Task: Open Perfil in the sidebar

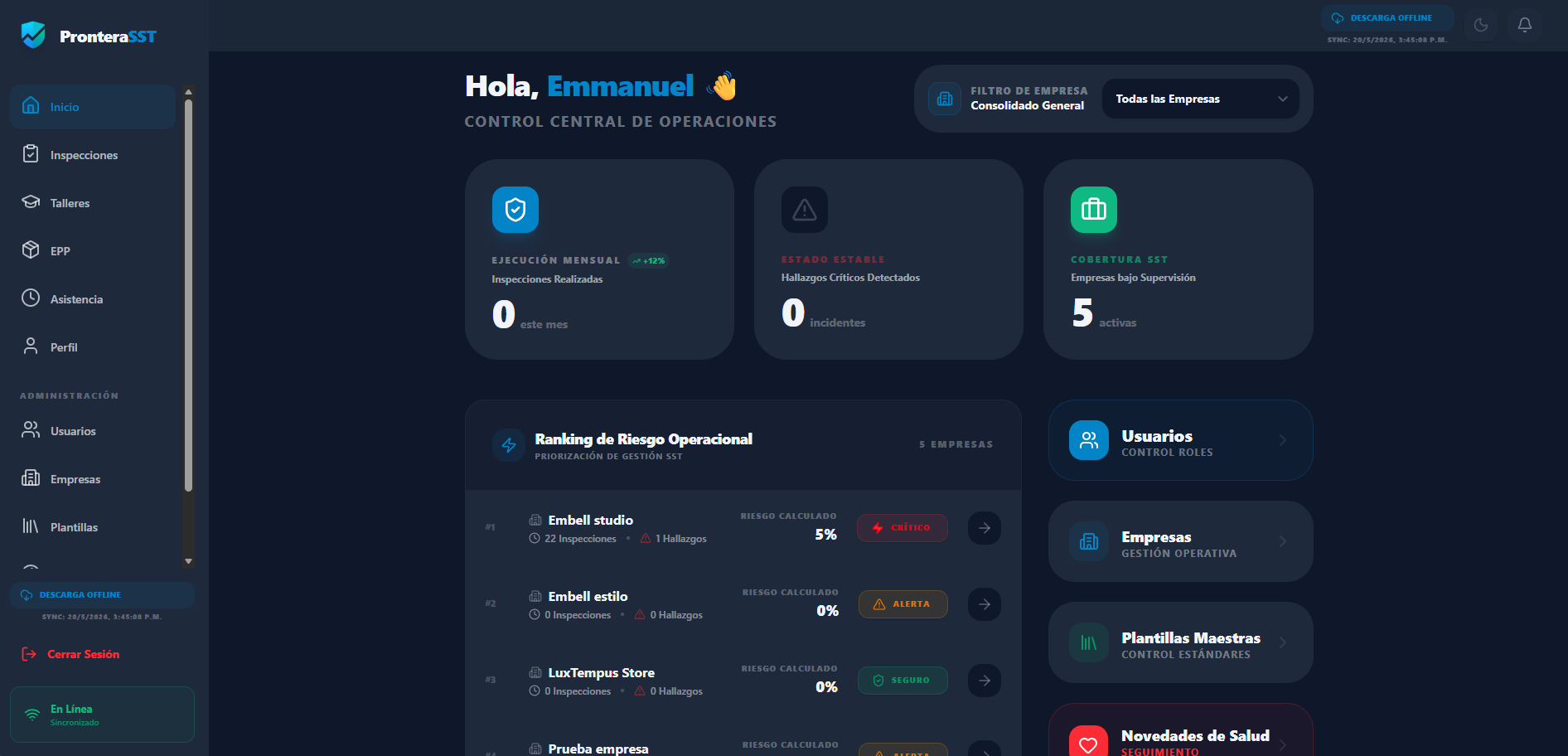Action: point(93,347)
